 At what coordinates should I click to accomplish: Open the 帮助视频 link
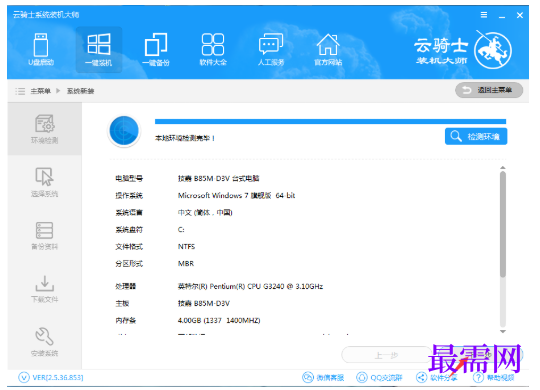click(x=494, y=378)
